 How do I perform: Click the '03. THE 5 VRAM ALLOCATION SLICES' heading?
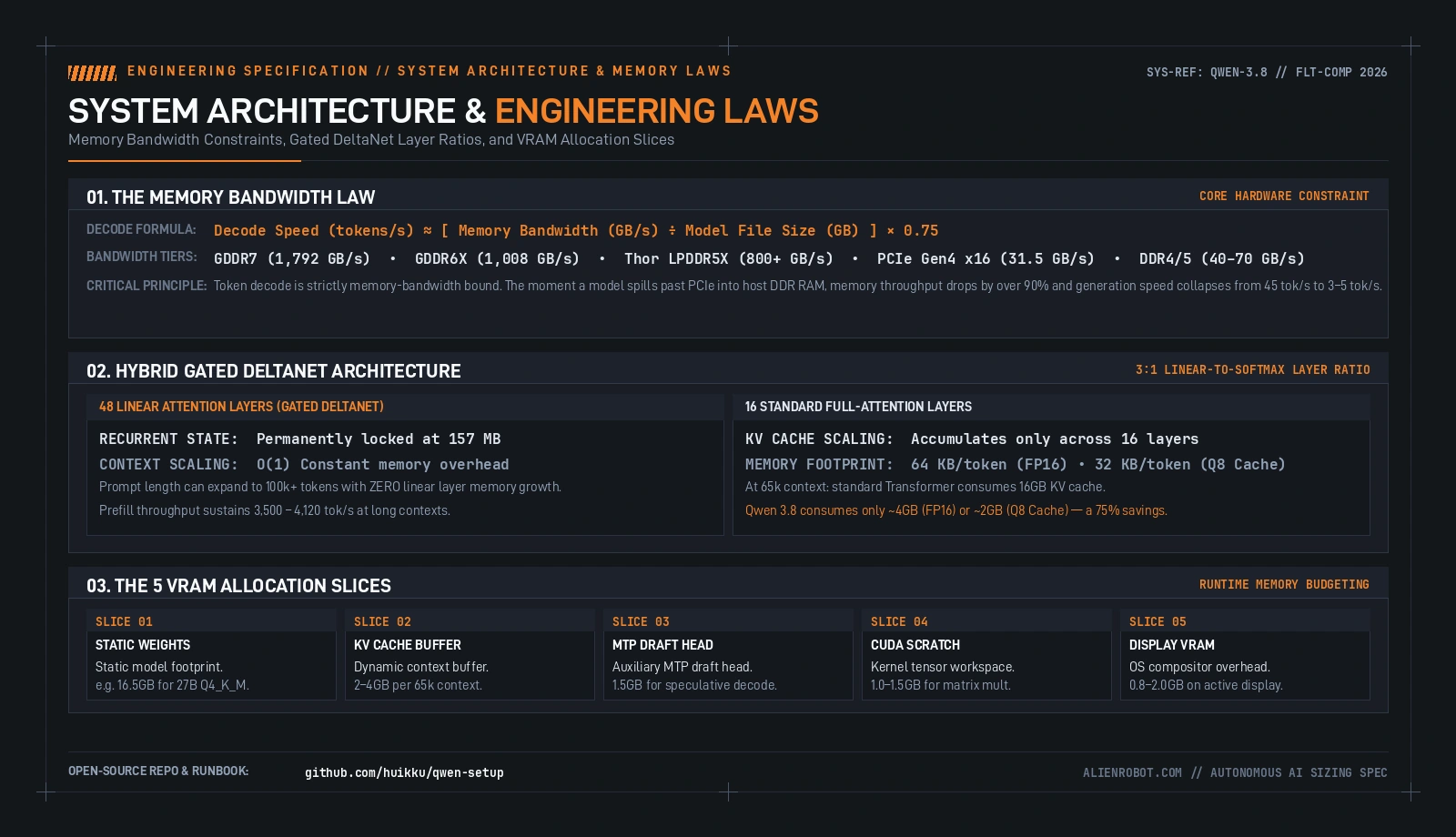coord(238,586)
